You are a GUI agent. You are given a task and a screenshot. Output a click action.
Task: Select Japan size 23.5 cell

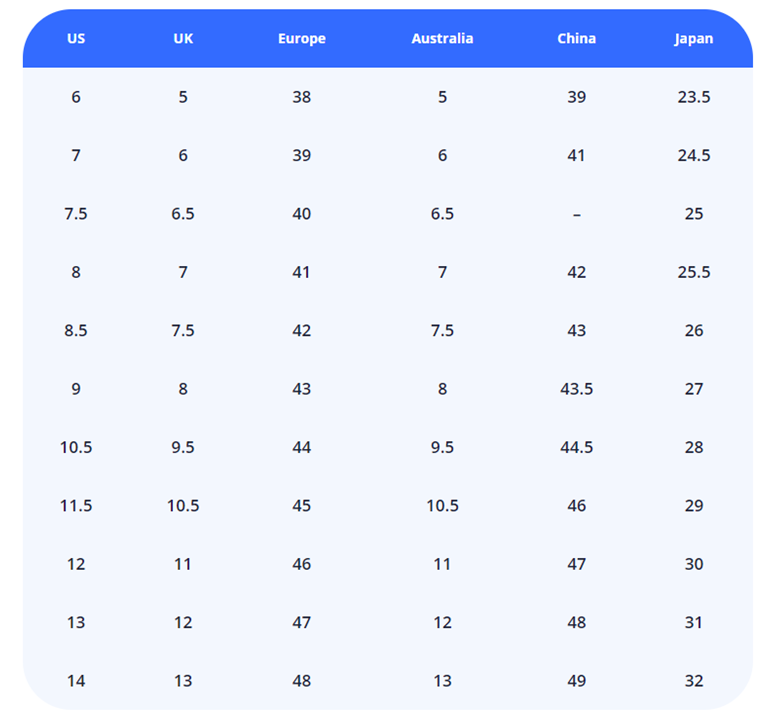[694, 97]
